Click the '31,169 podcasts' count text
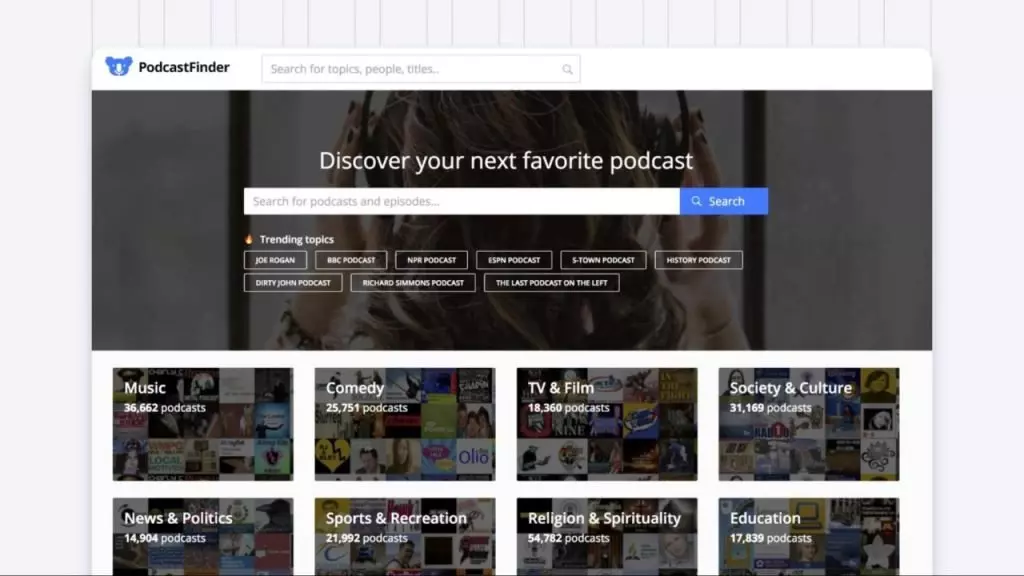The image size is (1024, 576). point(771,408)
